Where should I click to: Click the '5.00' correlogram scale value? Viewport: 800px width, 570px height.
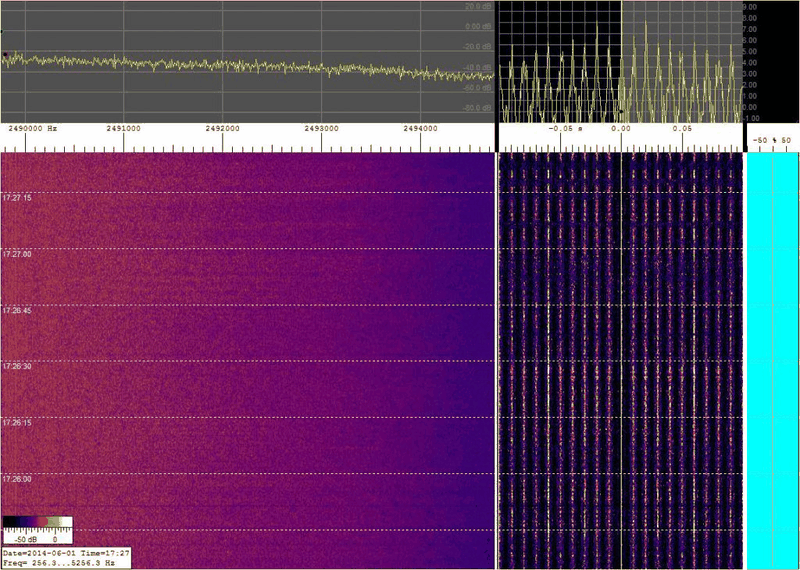[x=748, y=52]
